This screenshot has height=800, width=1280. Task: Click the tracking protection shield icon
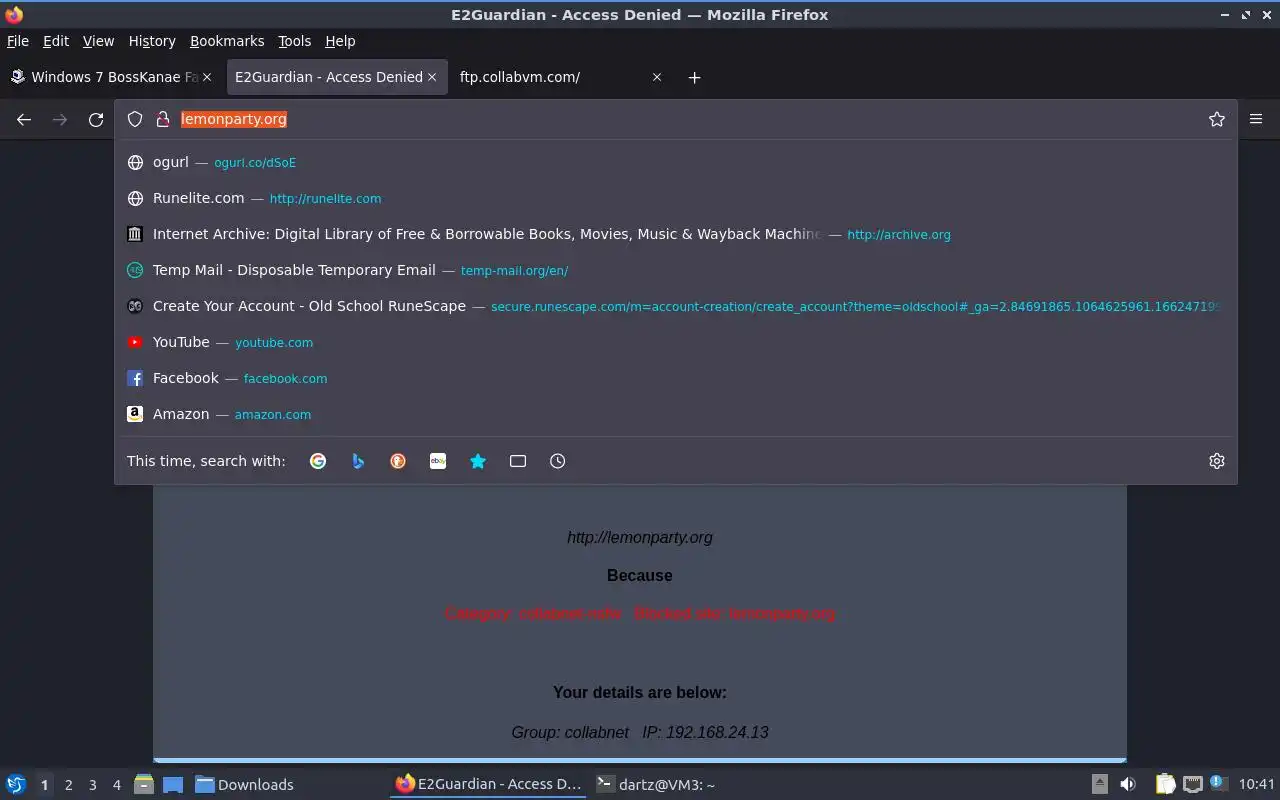(135, 119)
